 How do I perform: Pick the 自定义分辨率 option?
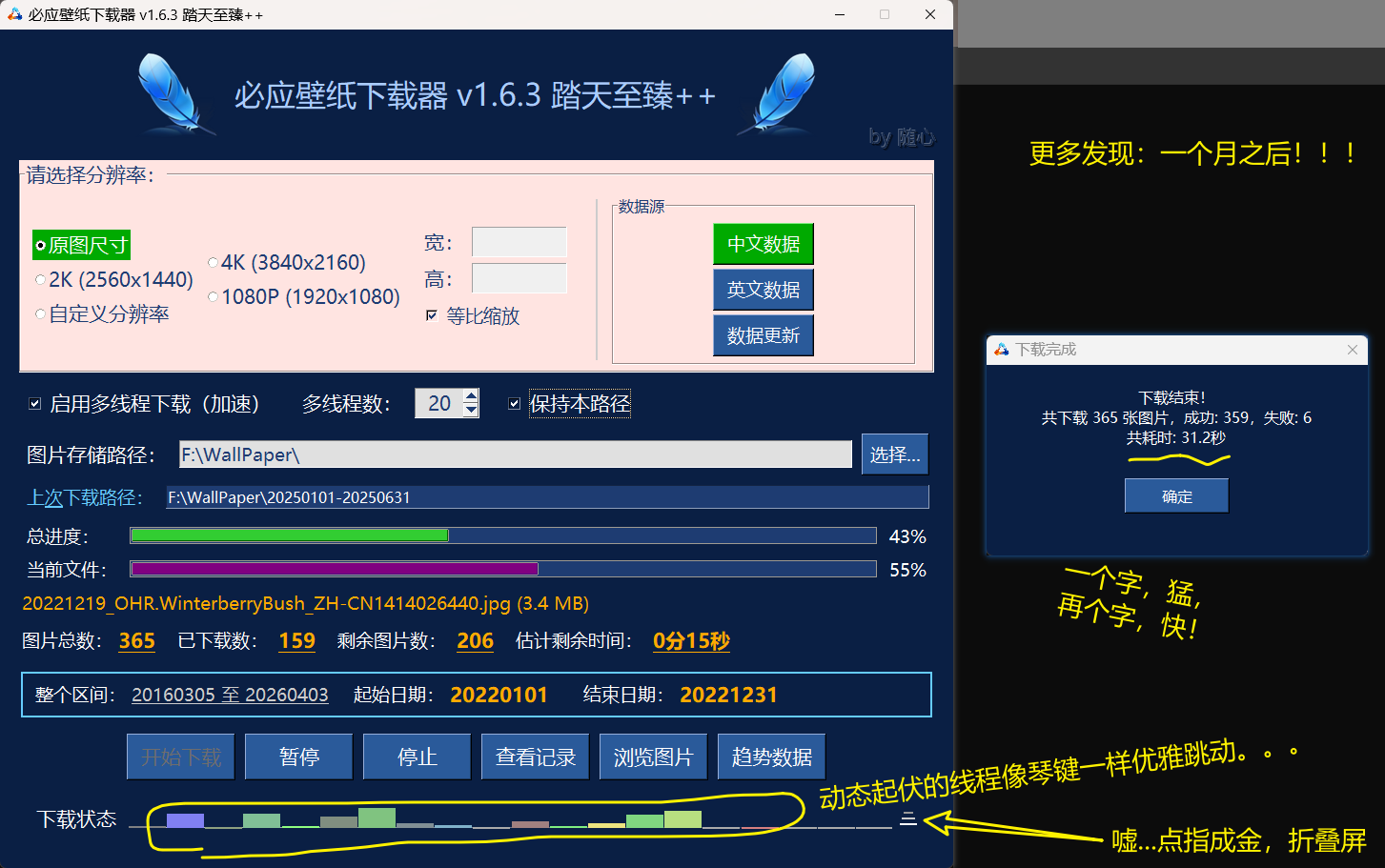(41, 314)
